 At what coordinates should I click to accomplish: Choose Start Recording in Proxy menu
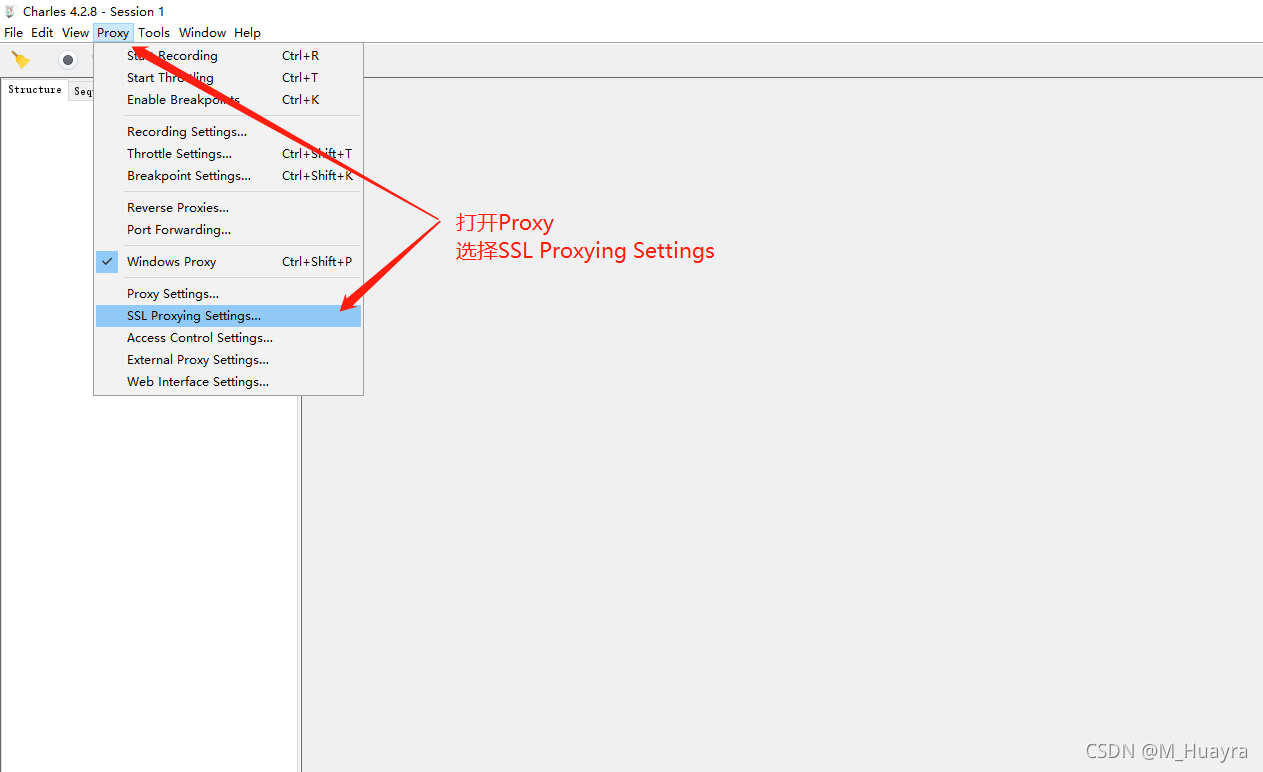(x=228, y=56)
